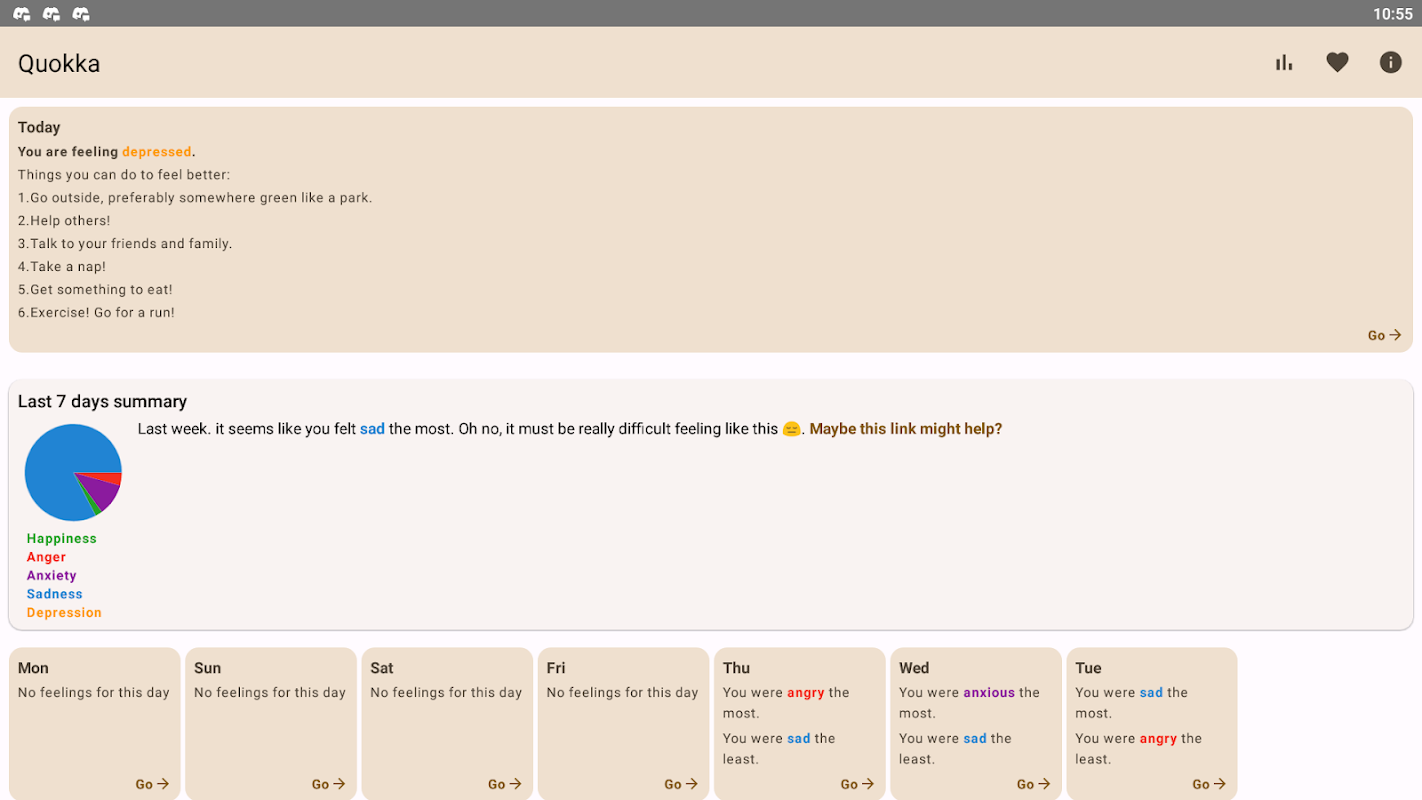Click Go in the Thu card
1422x800 pixels.
click(x=858, y=784)
